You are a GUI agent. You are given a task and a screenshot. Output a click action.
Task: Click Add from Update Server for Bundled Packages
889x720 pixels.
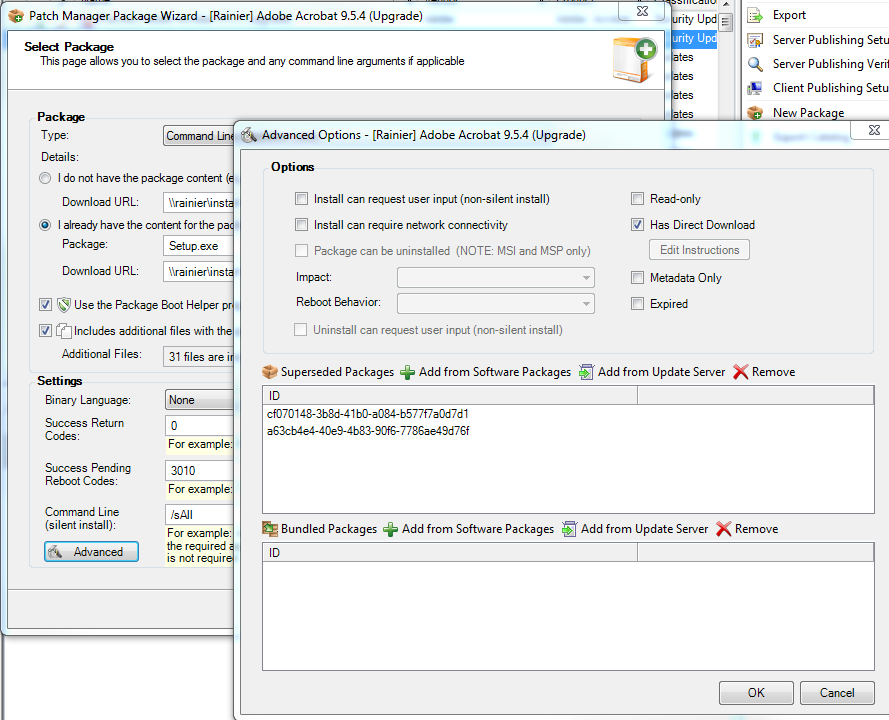point(635,529)
